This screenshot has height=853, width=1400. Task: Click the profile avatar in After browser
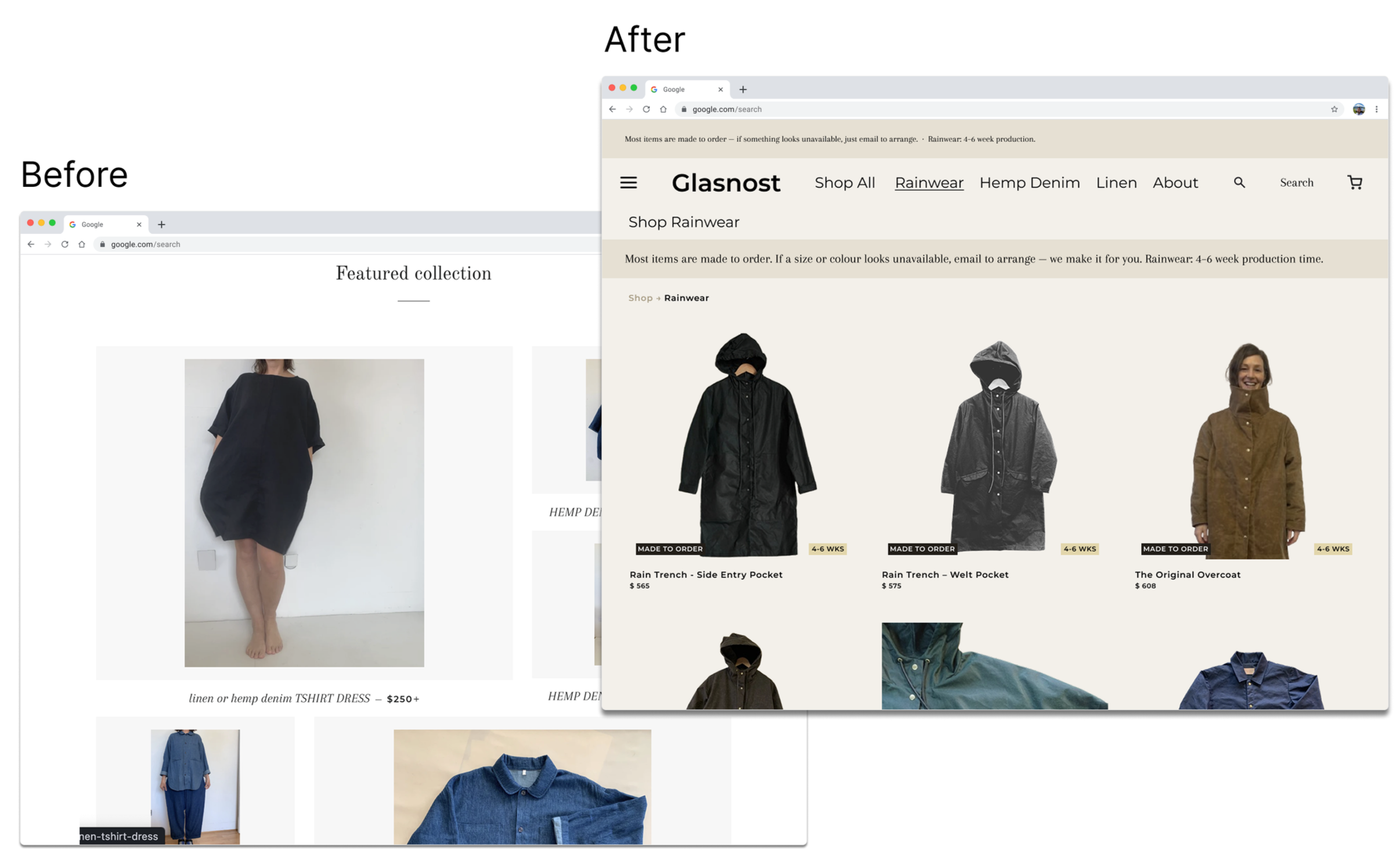1358,109
